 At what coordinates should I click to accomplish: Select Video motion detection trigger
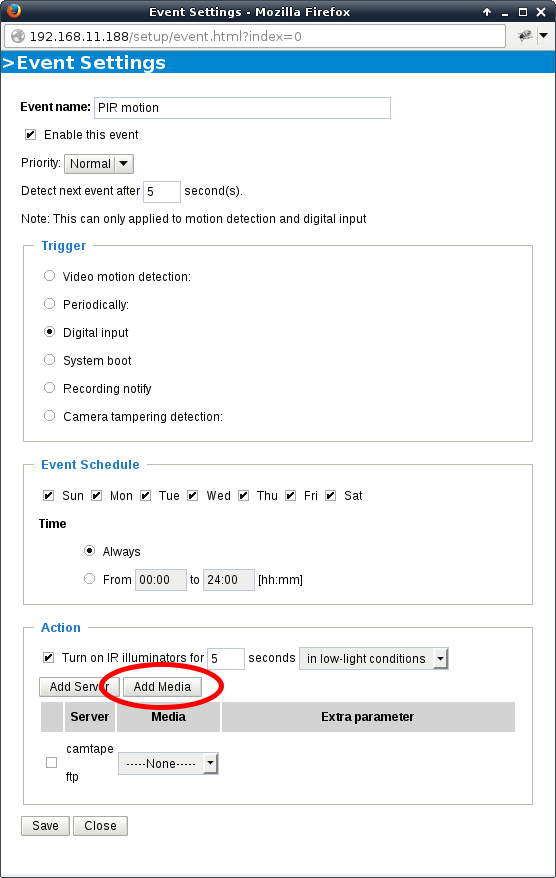[50, 275]
